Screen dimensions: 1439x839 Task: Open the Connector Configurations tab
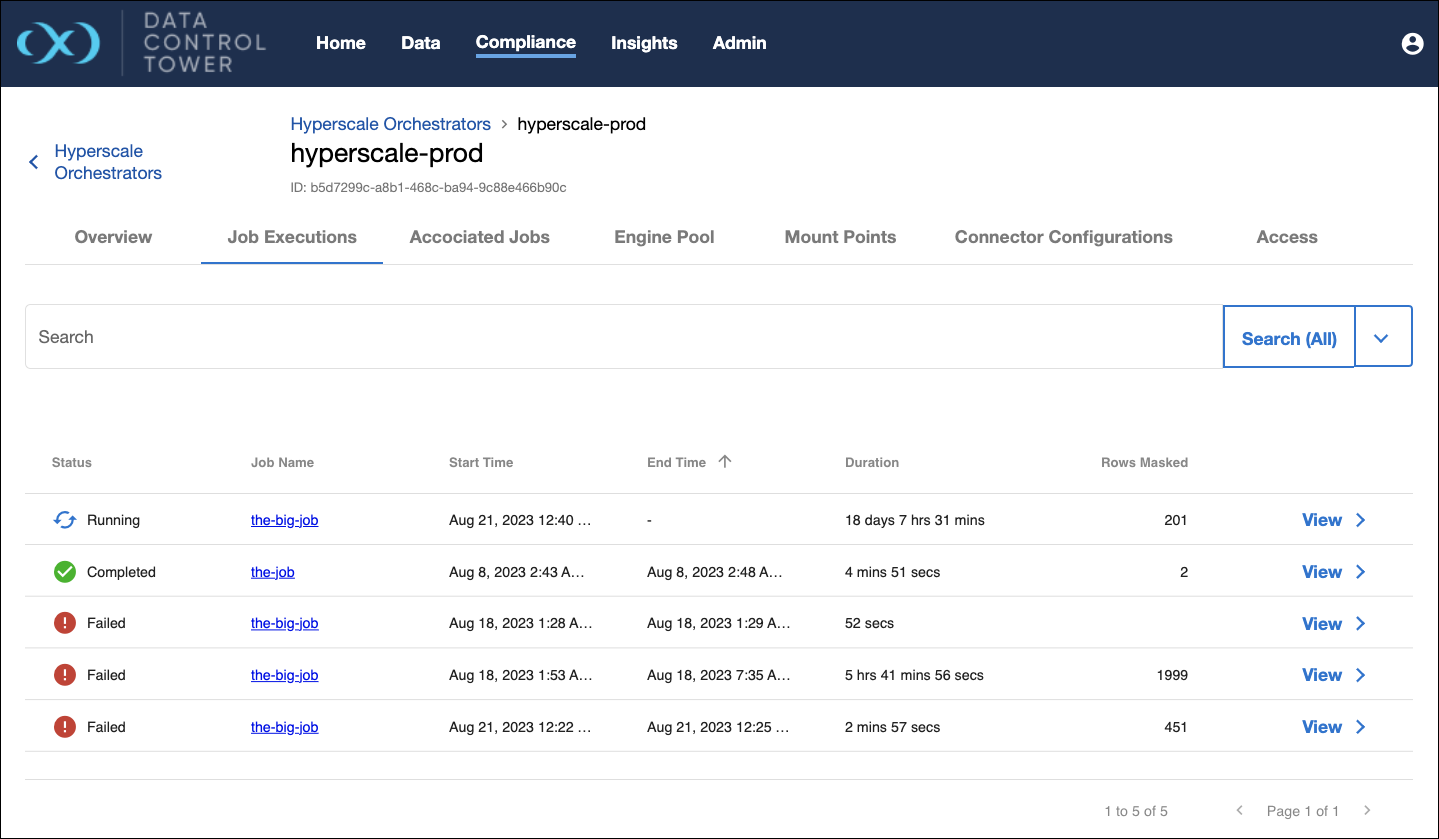pyautogui.click(x=1063, y=237)
